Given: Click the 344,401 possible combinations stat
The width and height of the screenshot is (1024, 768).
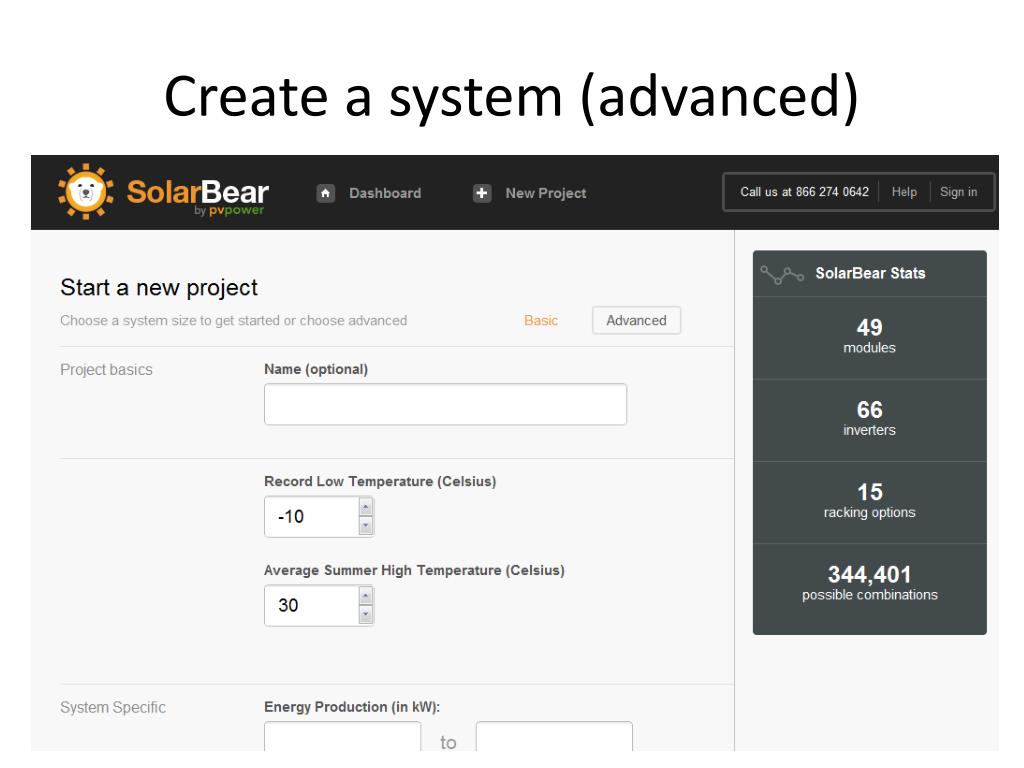Looking at the screenshot, I should coord(869,584).
